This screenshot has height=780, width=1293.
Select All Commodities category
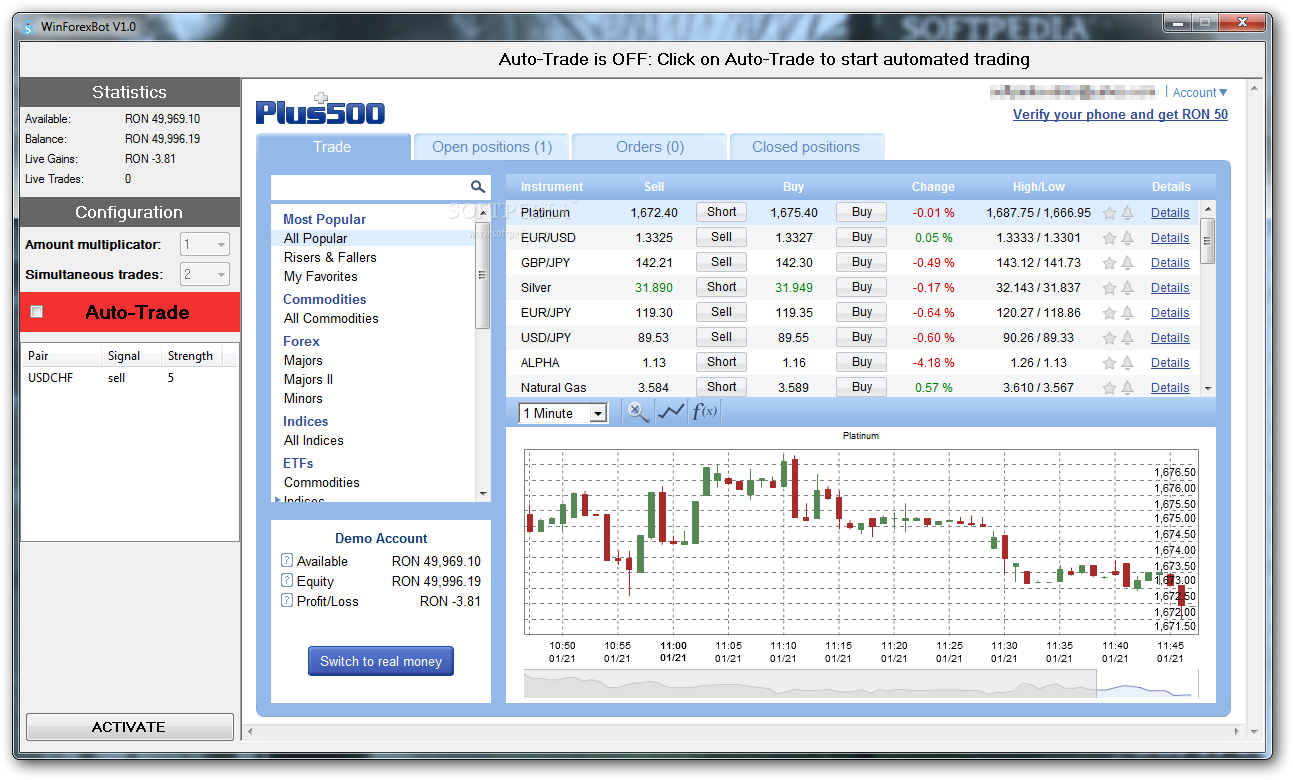(x=331, y=318)
